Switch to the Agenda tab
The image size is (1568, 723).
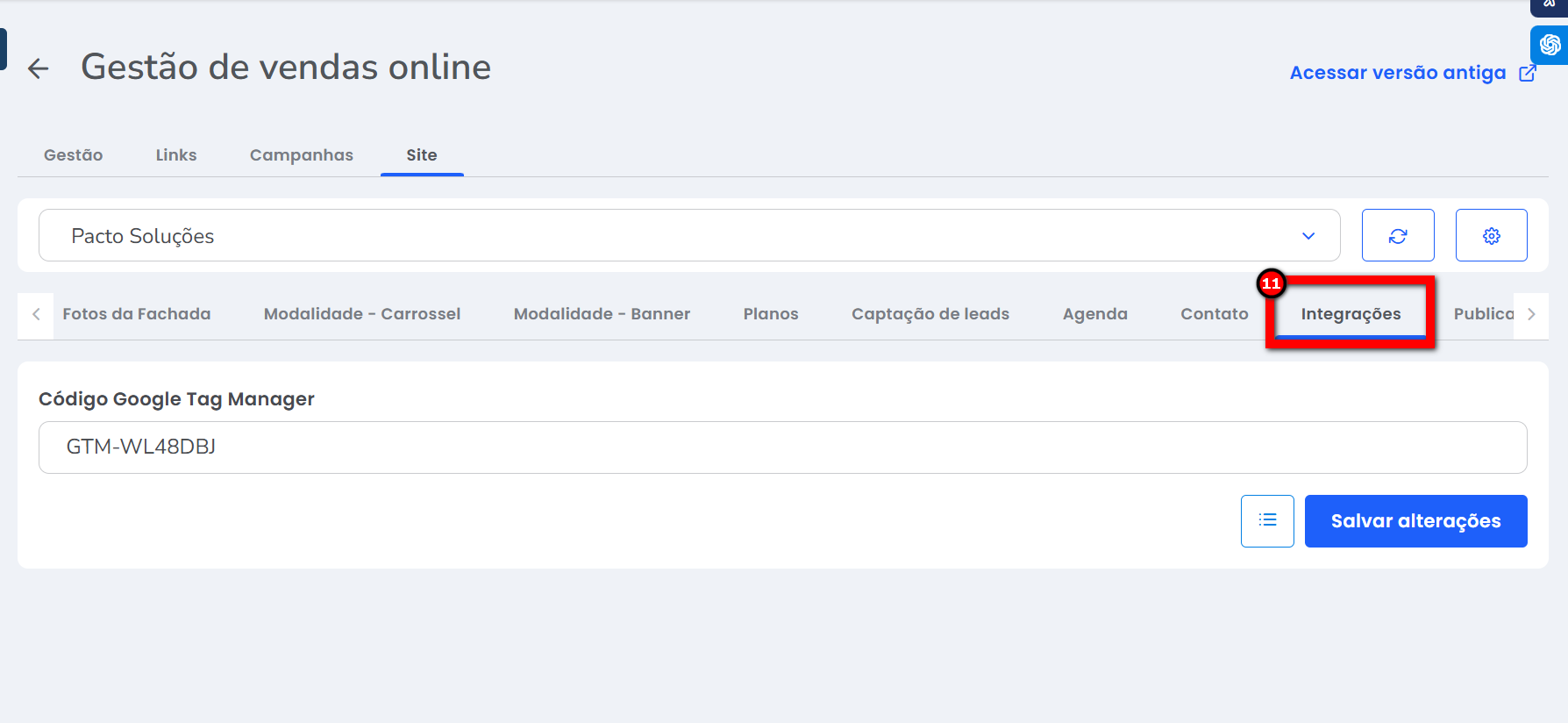point(1095,314)
